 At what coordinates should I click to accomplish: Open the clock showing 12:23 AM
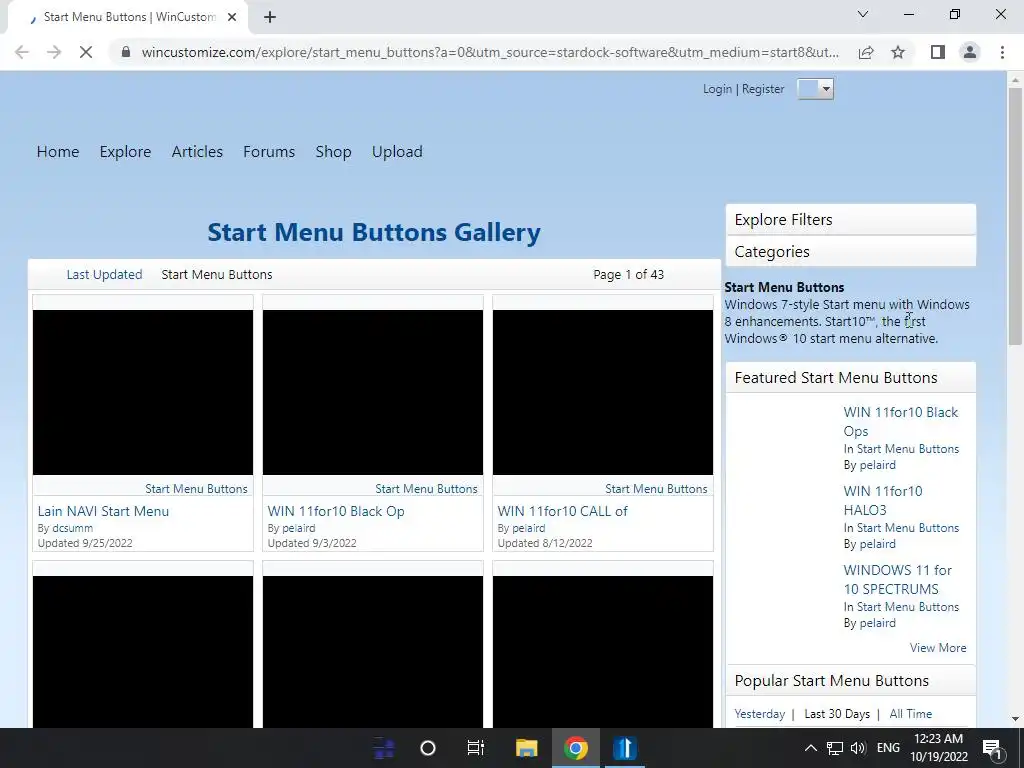[938, 748]
